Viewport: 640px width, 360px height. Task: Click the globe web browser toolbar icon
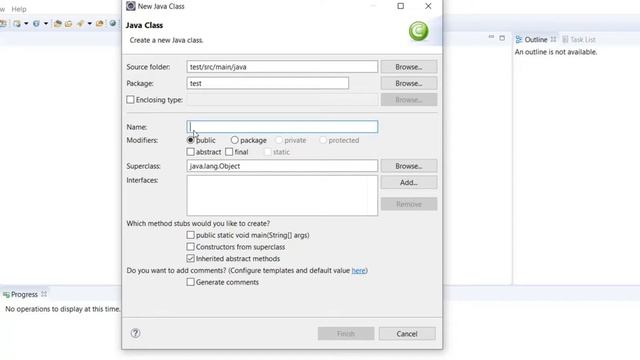point(113,24)
